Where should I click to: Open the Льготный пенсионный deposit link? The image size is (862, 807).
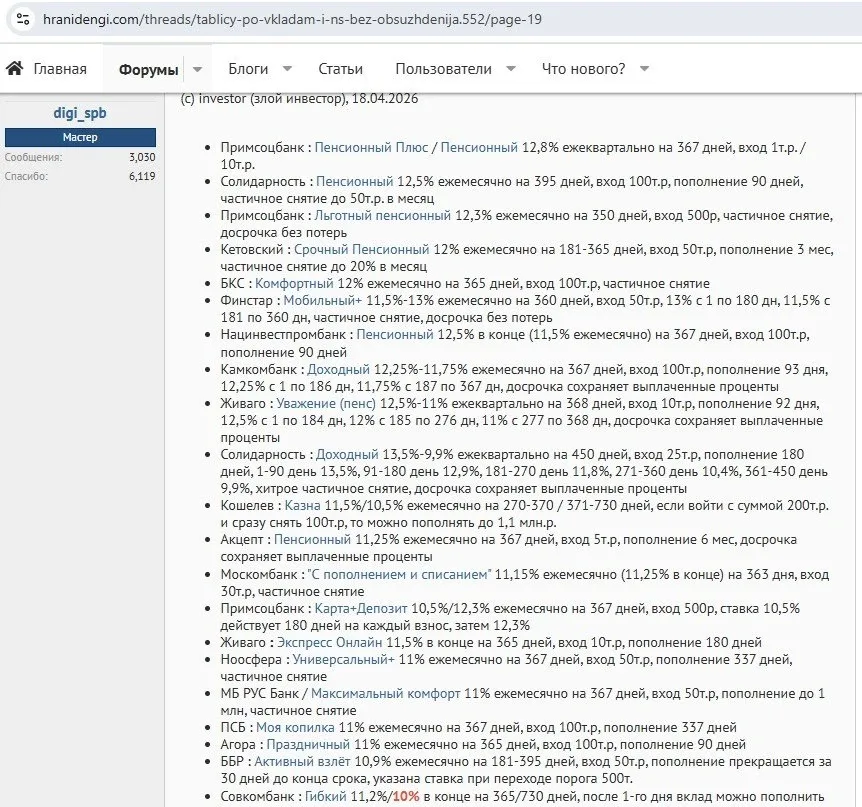382,215
